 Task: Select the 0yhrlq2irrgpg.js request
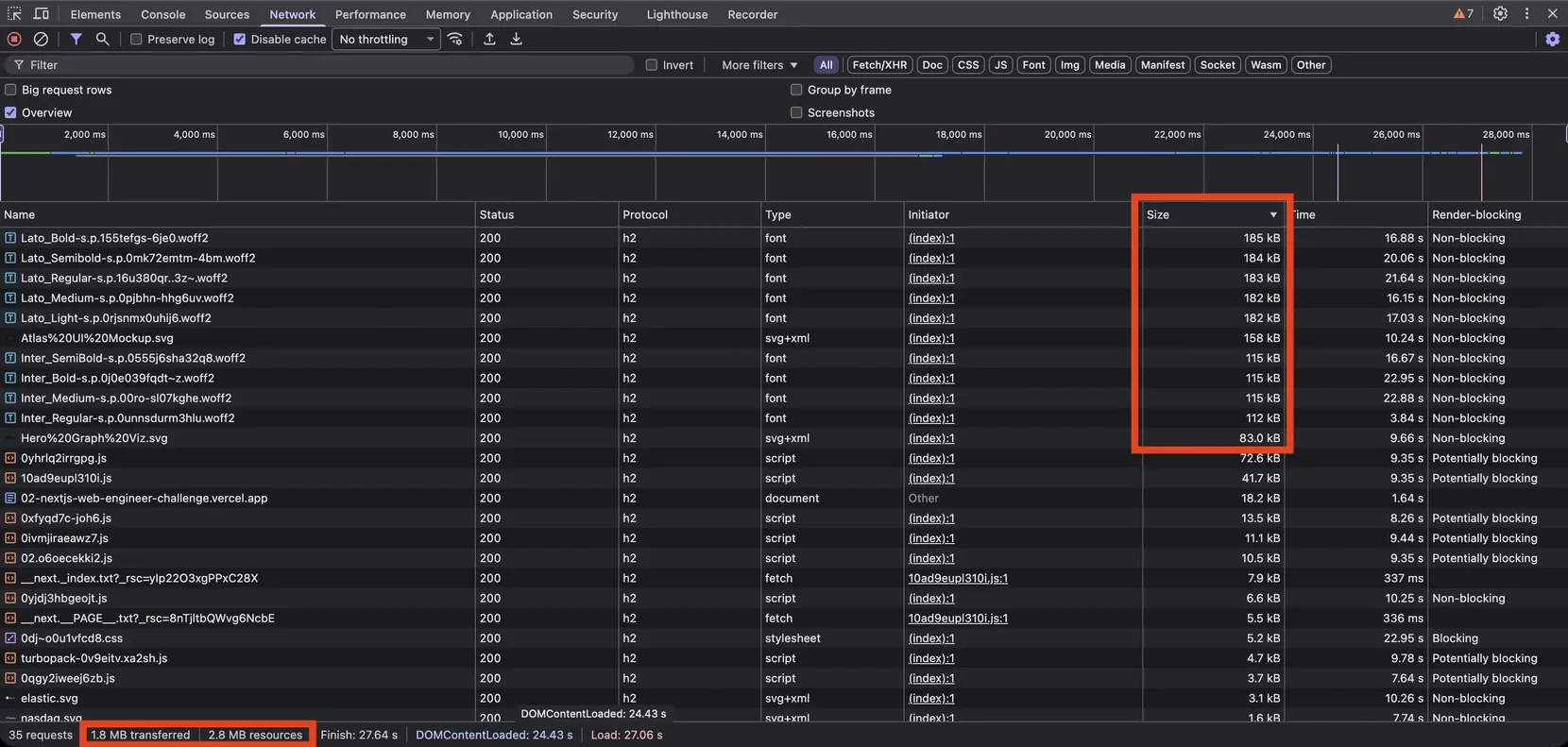point(63,458)
